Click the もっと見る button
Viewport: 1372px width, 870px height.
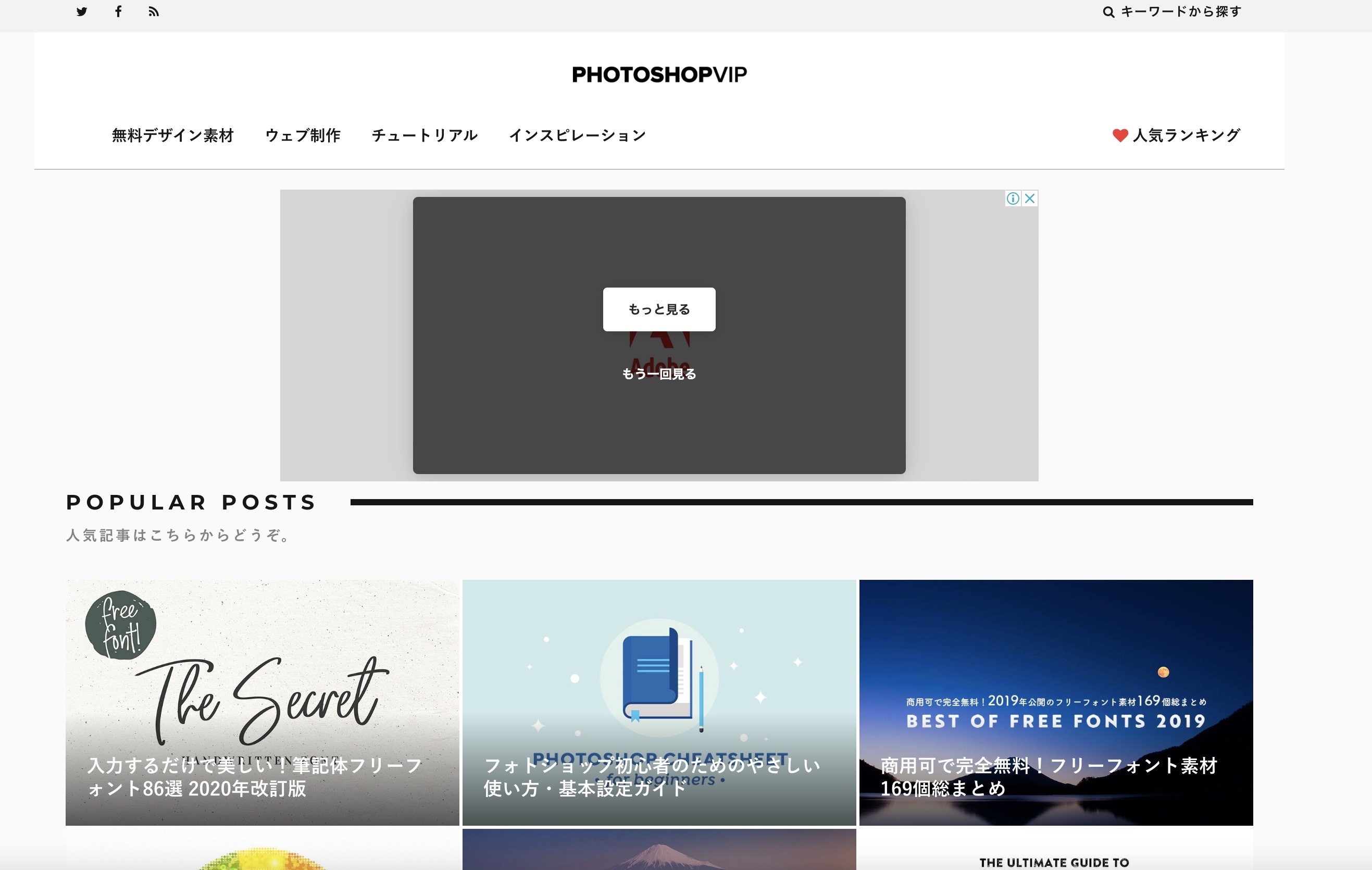pos(658,309)
